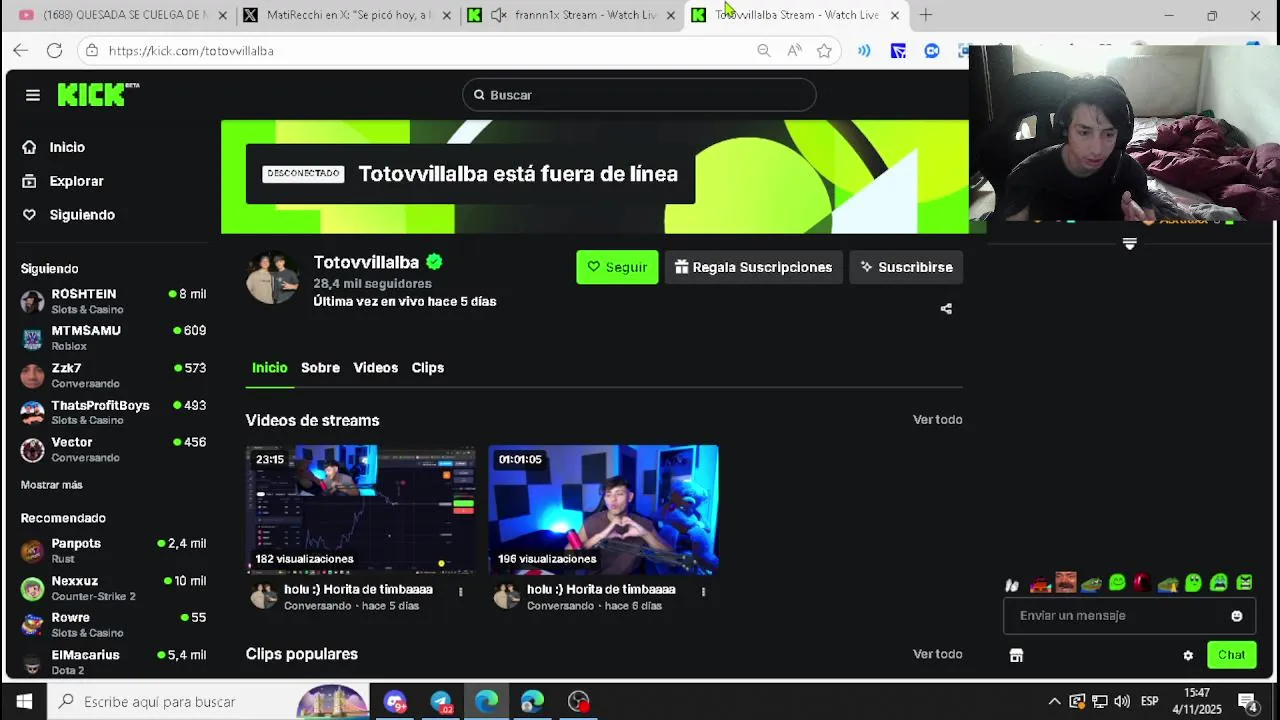Share the channel using the share icon
This screenshot has width=1280, height=720.
pyautogui.click(x=946, y=309)
